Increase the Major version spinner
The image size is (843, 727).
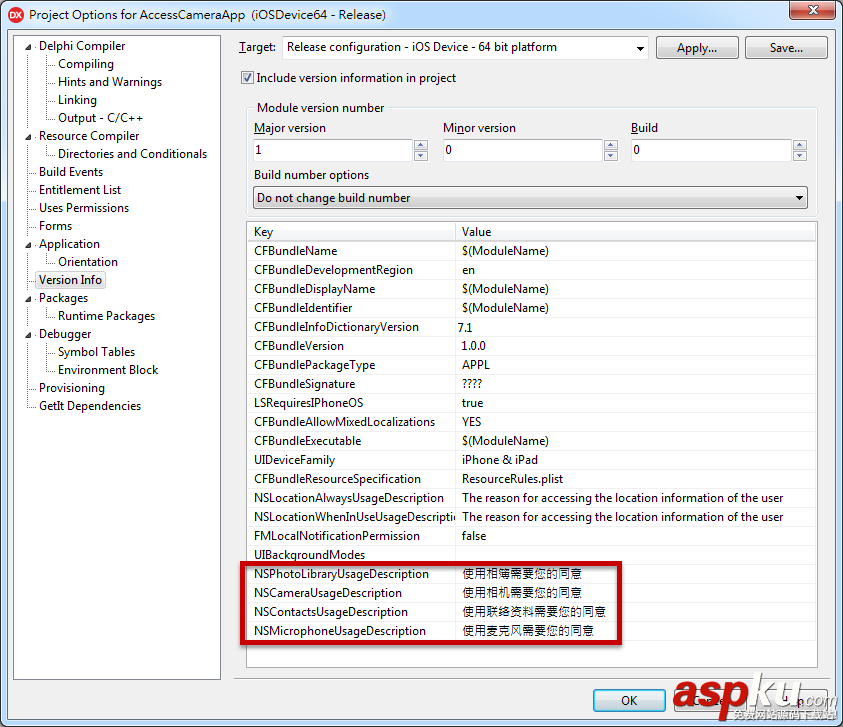[x=421, y=145]
